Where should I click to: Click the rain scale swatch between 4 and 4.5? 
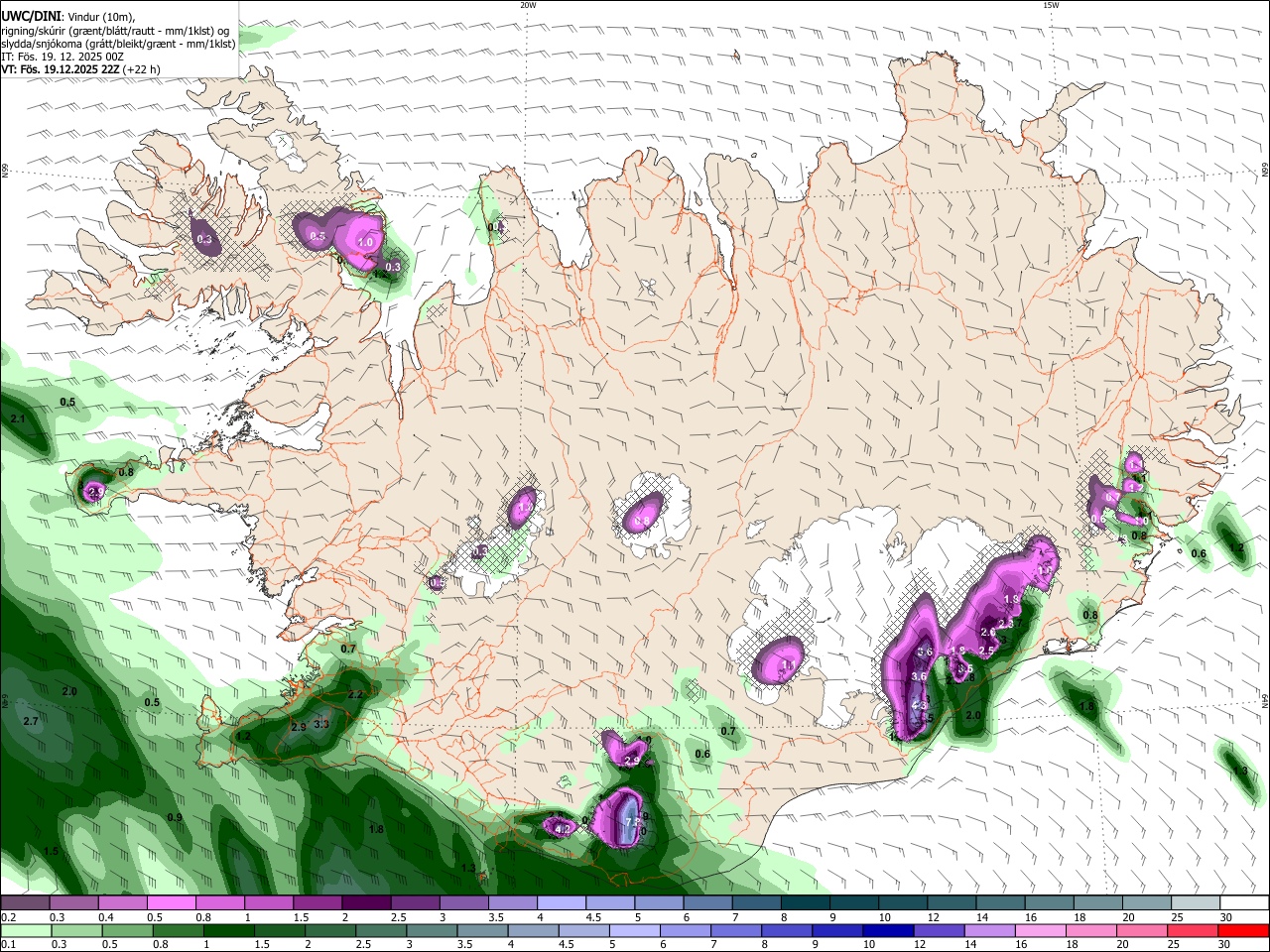534,931
